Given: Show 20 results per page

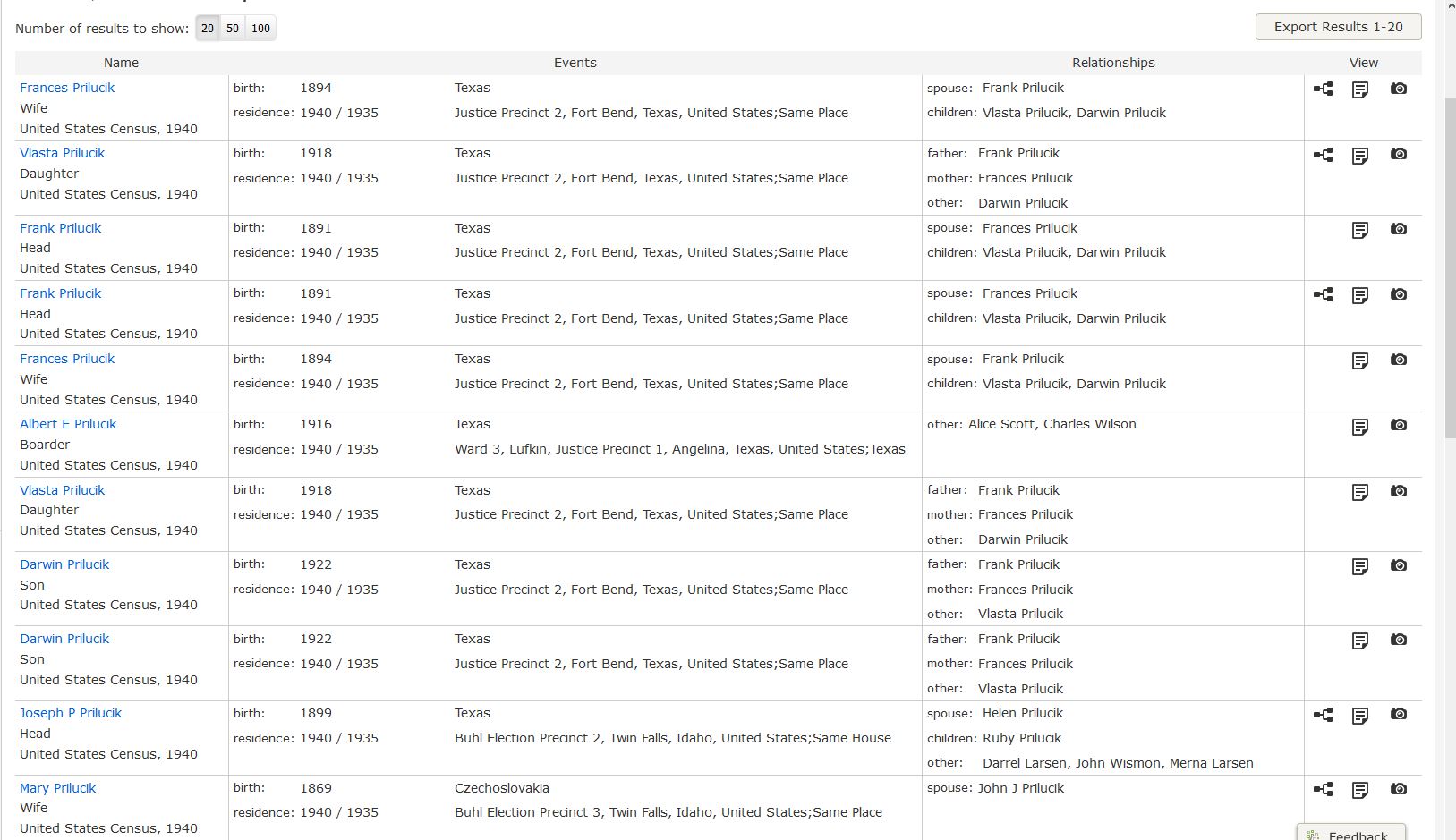Looking at the screenshot, I should pyautogui.click(x=208, y=29).
